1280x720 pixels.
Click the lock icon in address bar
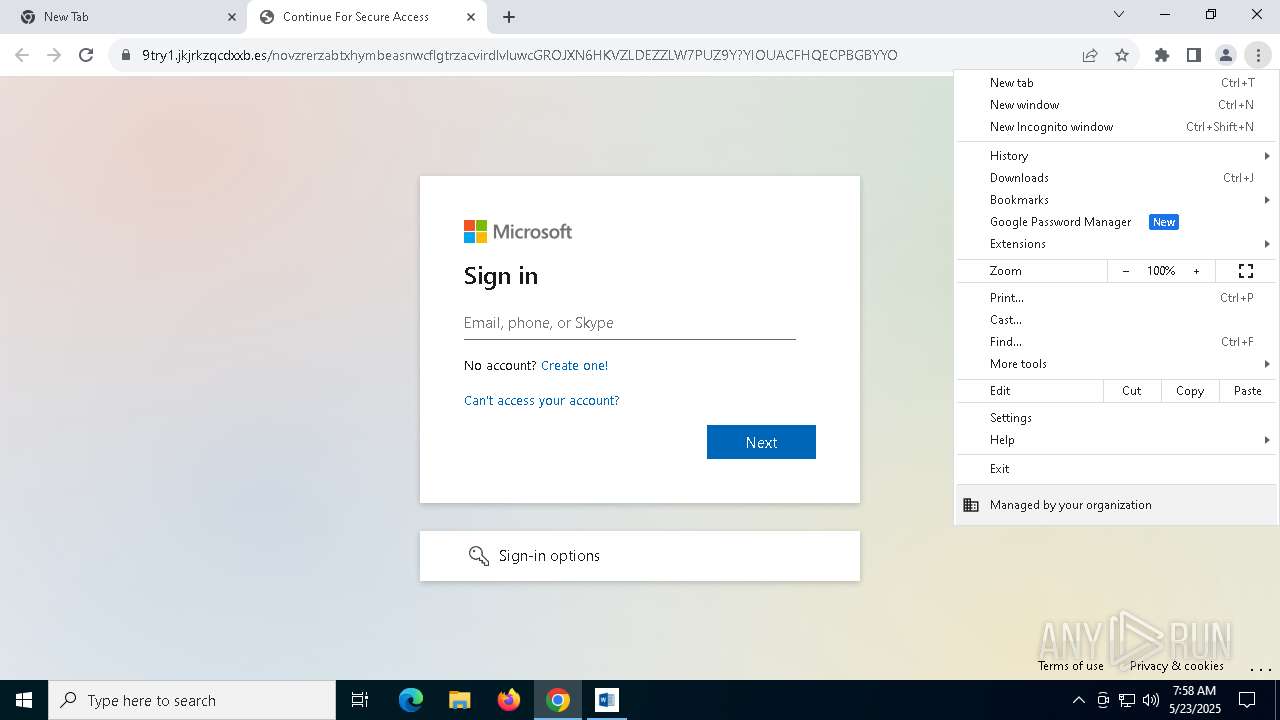[126, 55]
